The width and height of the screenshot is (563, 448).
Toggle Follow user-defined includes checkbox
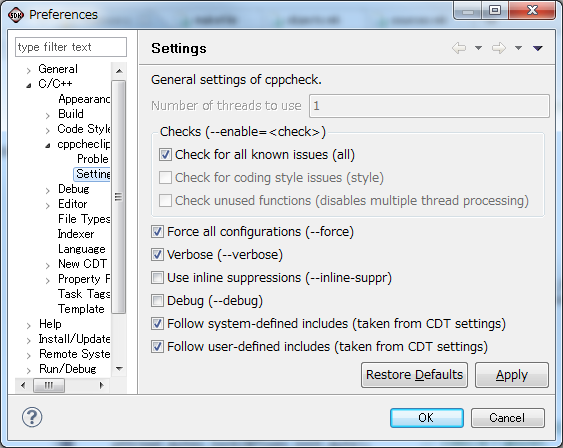157,347
